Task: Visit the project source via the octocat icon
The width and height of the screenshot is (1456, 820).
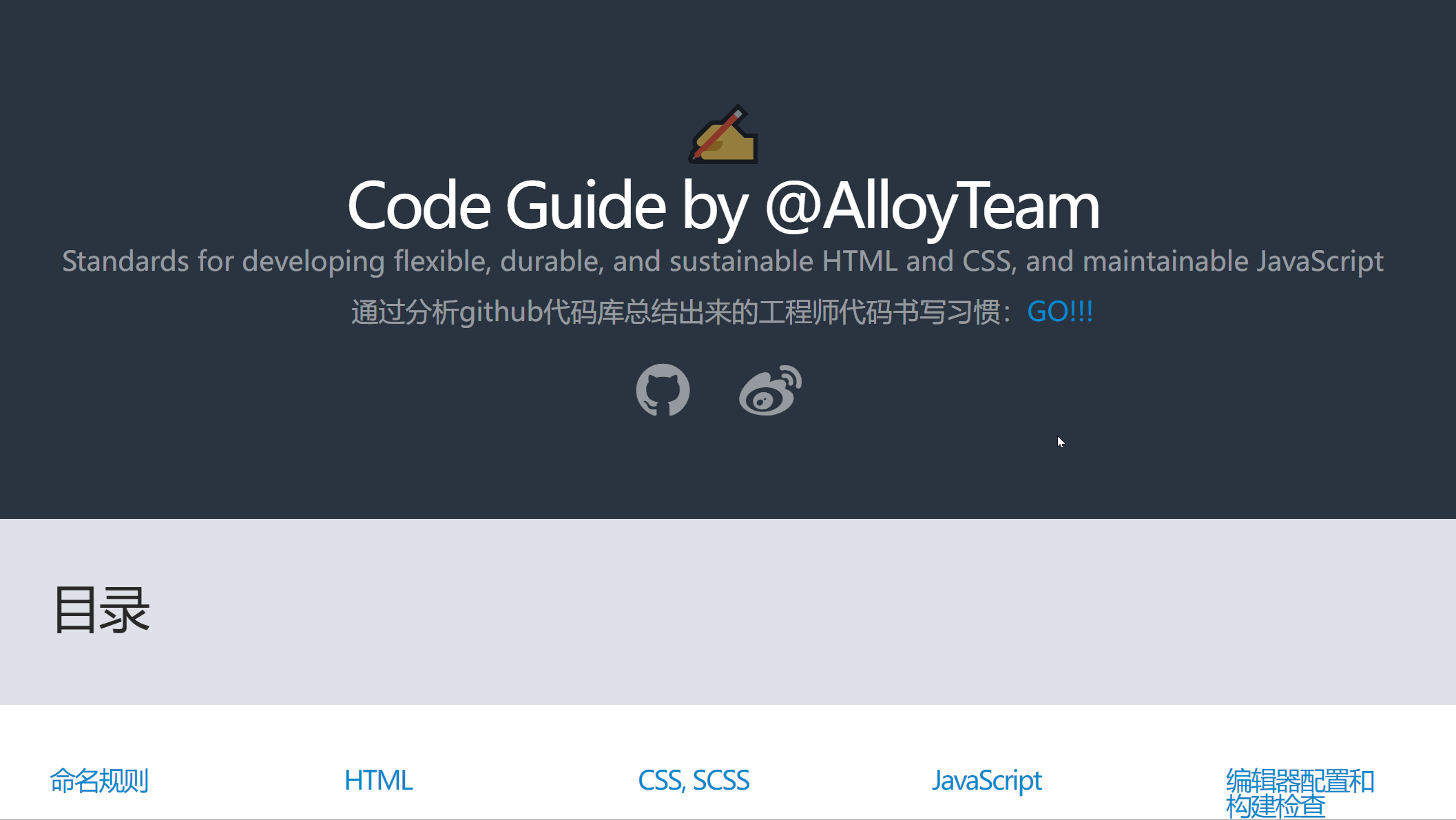Action: [x=663, y=390]
